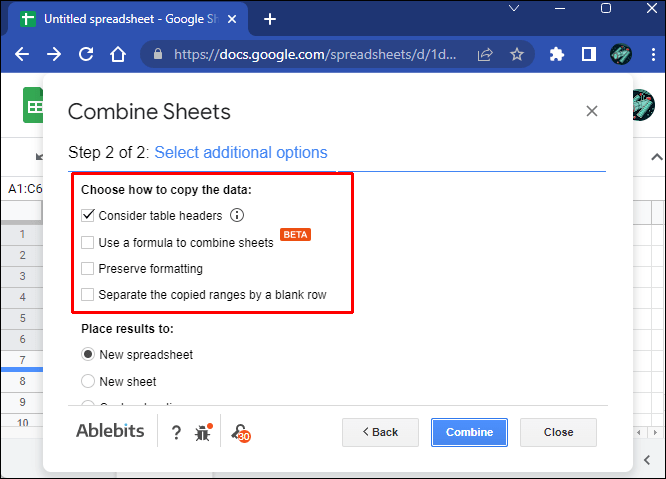The height and width of the screenshot is (479, 666).
Task: Click the Combine button
Action: [469, 432]
